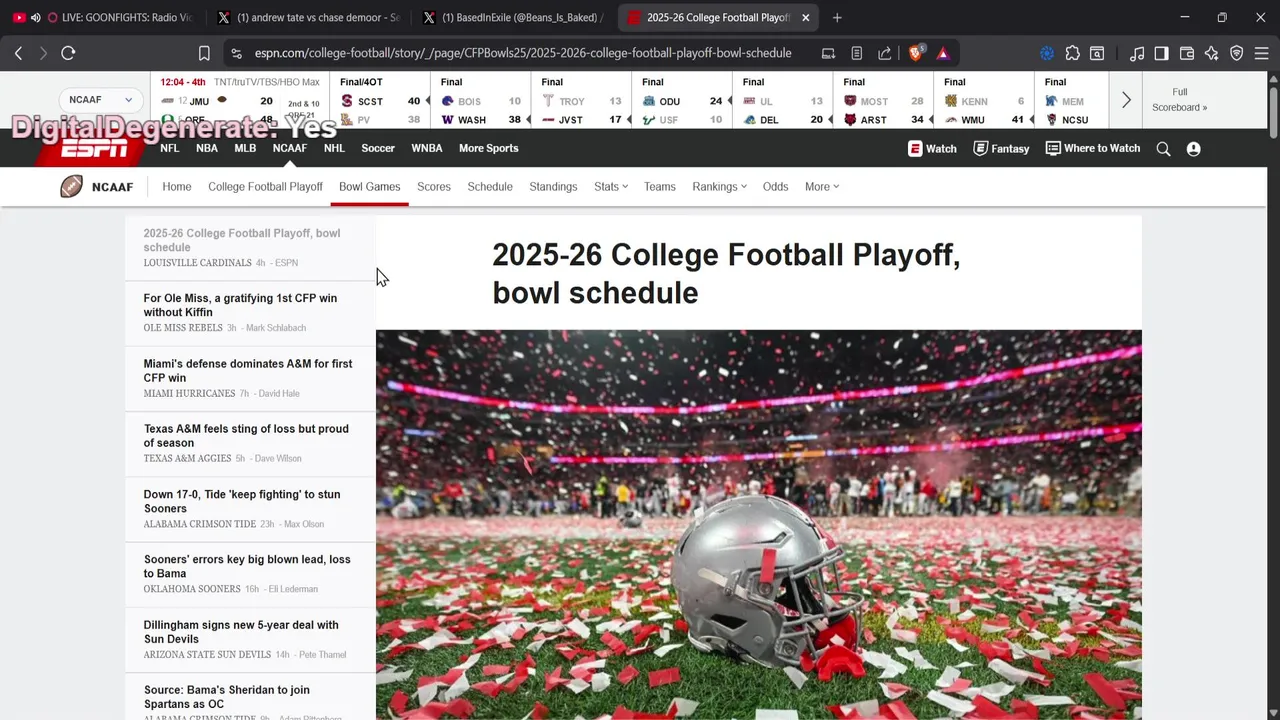This screenshot has height=720, width=1280.
Task: Open a new tab with plus button
Action: pyautogui.click(x=837, y=17)
